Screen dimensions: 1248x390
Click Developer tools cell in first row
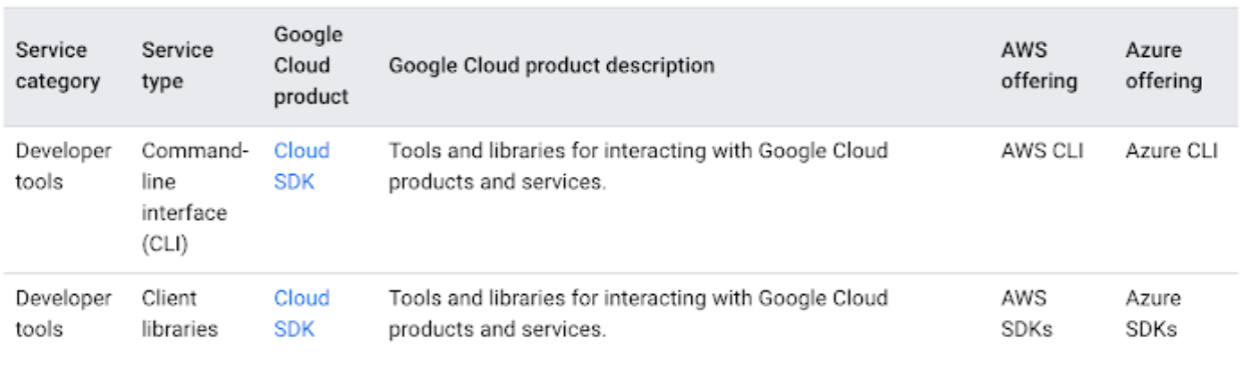point(64,168)
